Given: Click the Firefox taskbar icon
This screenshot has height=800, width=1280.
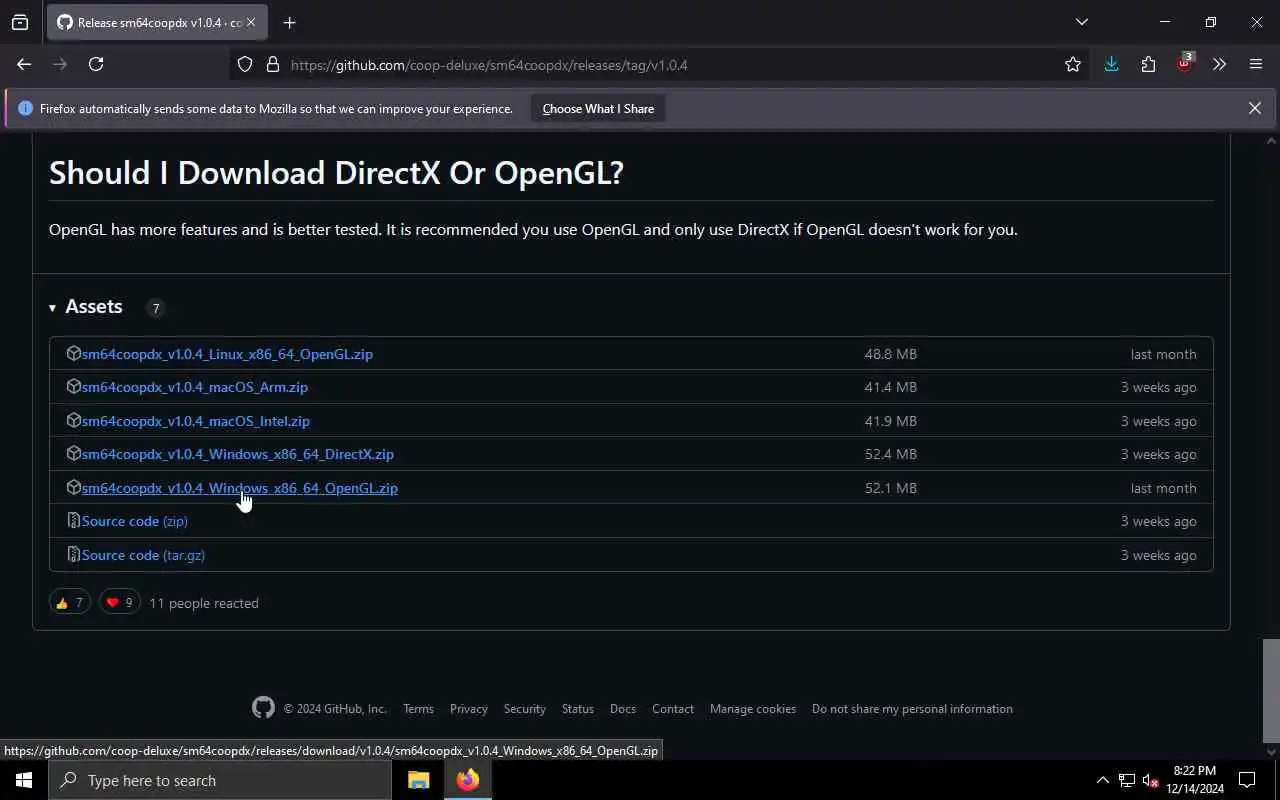Looking at the screenshot, I should (x=468, y=780).
